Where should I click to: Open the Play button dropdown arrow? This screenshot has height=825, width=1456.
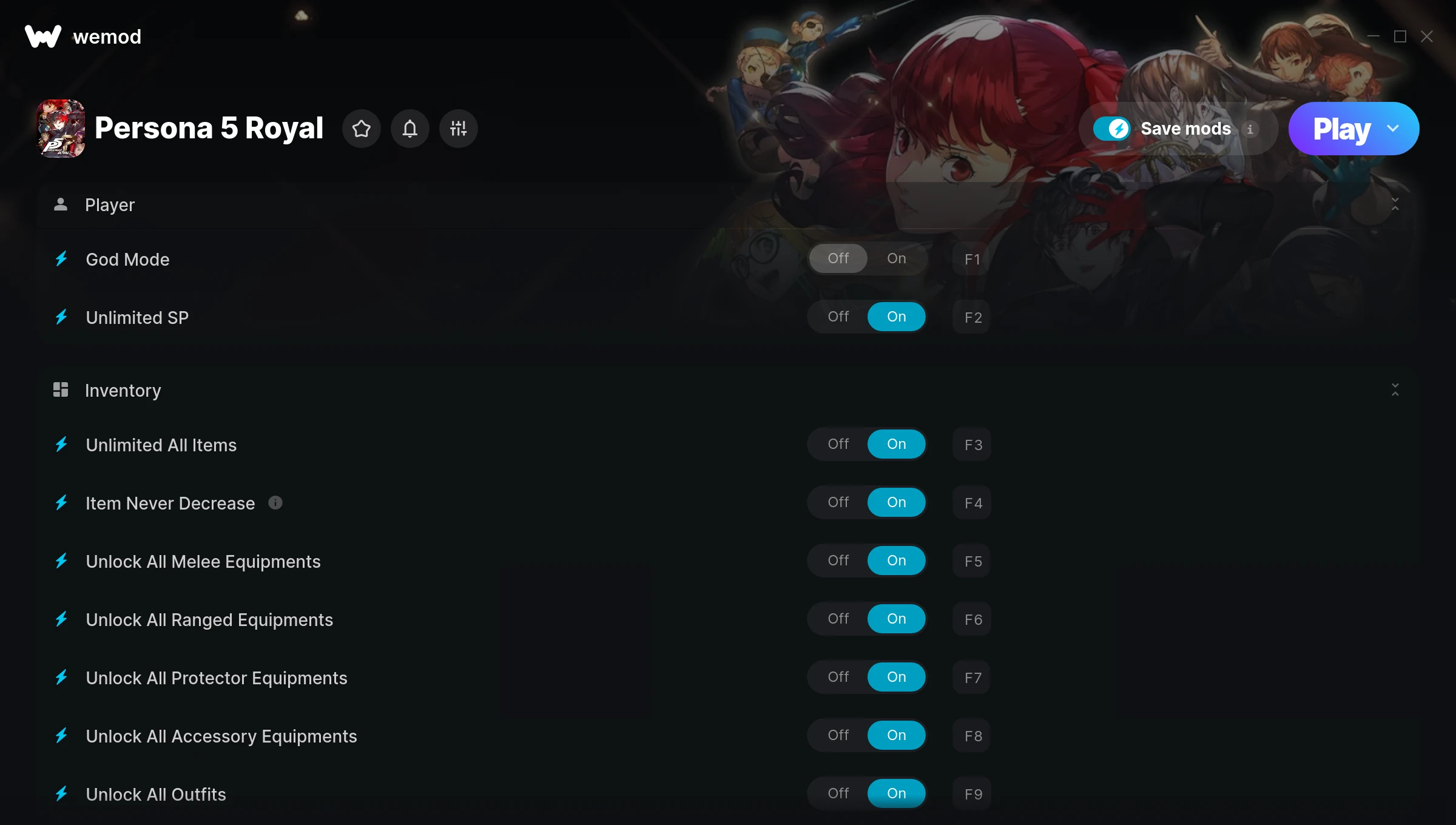(x=1393, y=129)
